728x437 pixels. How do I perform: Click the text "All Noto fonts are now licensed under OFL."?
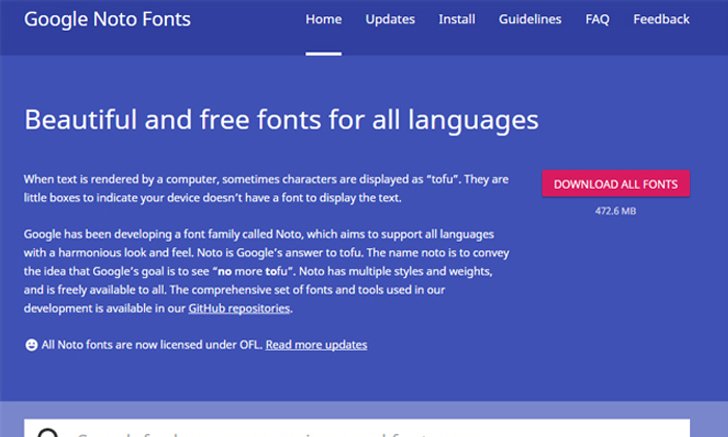[x=152, y=345]
